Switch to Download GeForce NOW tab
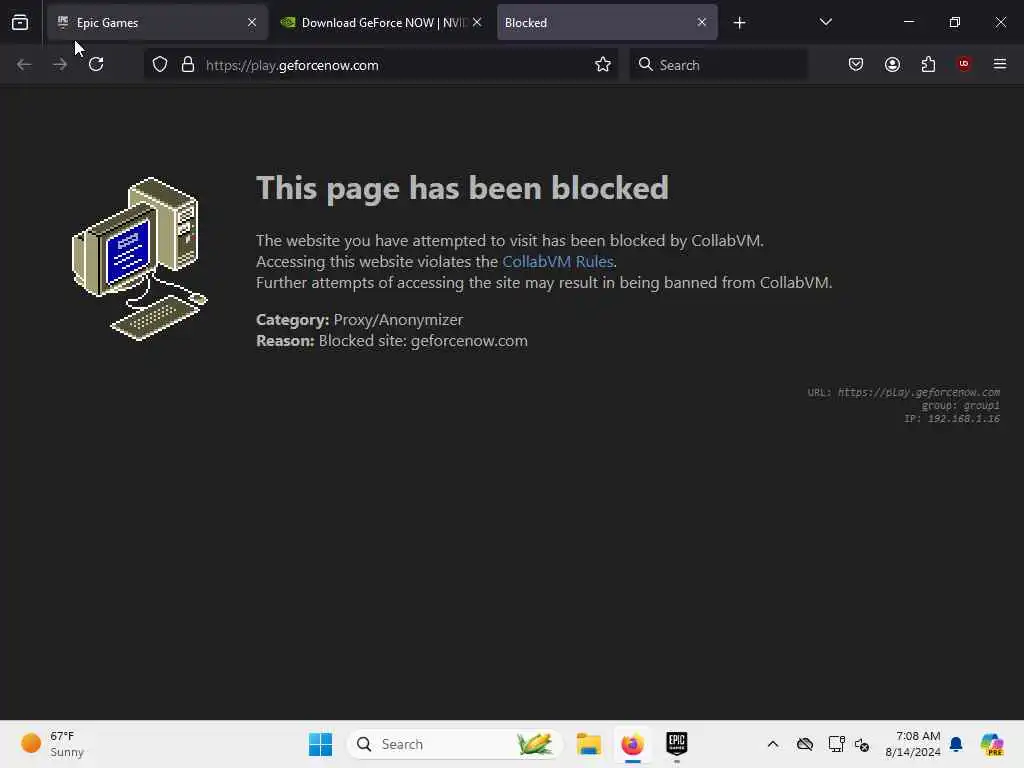 (382, 22)
